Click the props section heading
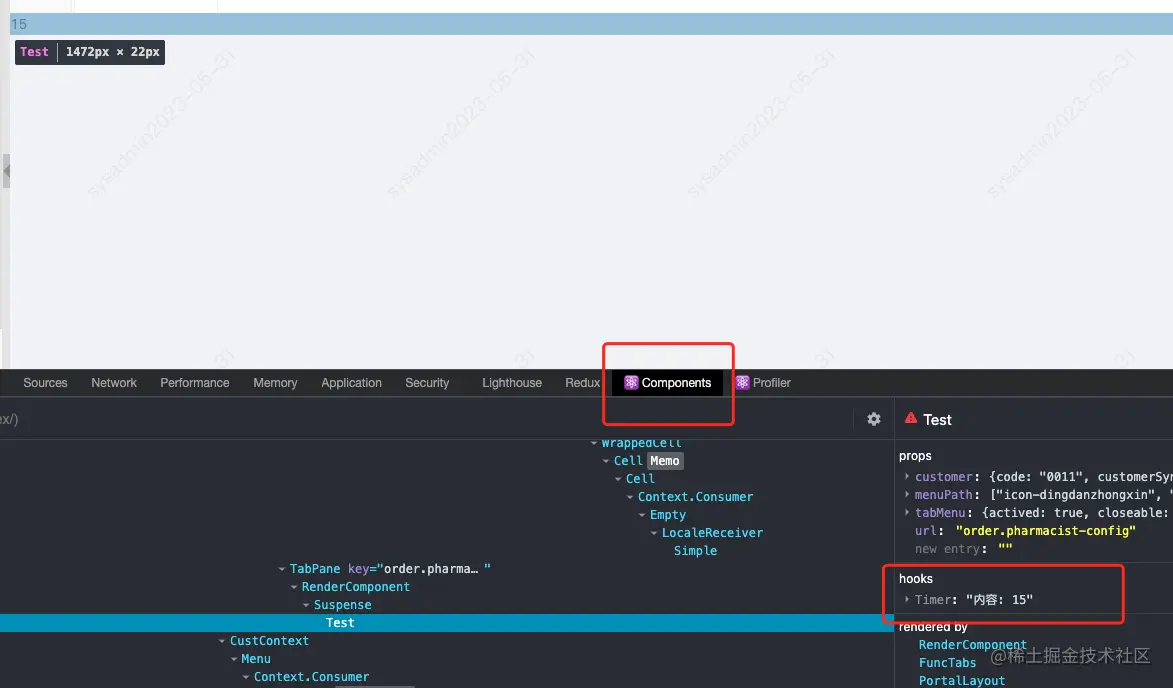This screenshot has height=688, width=1173. 915,456
